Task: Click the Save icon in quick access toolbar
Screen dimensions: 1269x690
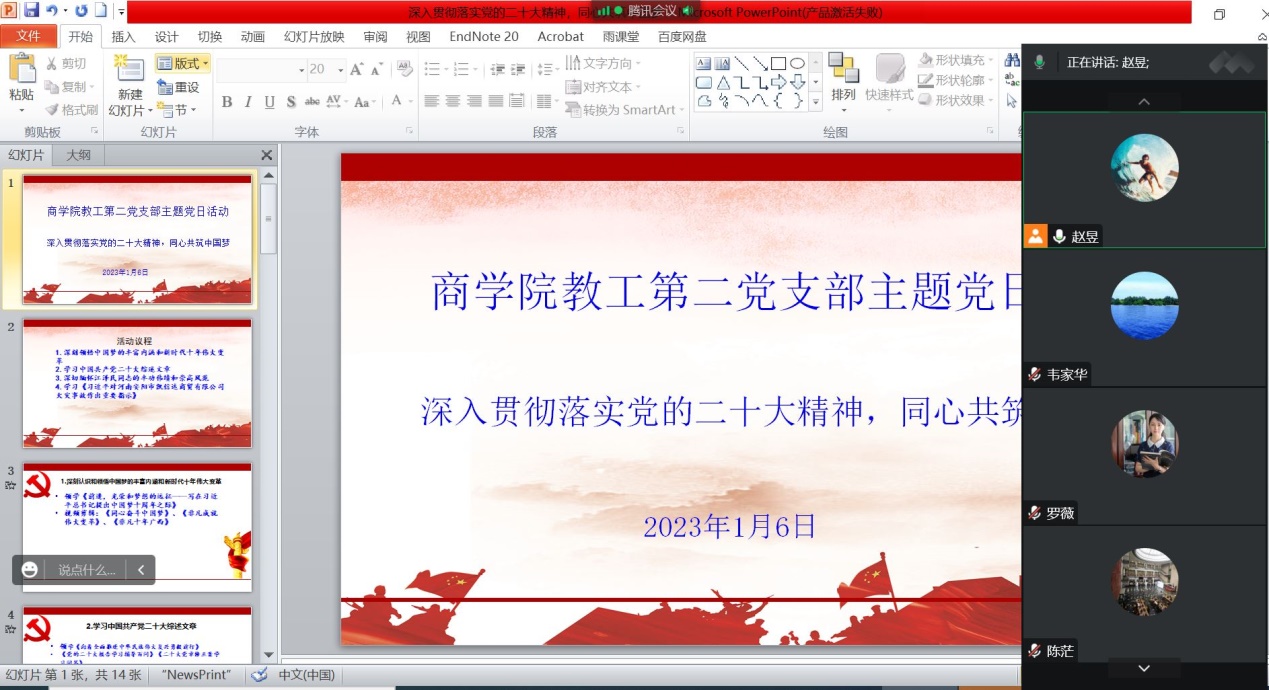Action: coord(31,11)
